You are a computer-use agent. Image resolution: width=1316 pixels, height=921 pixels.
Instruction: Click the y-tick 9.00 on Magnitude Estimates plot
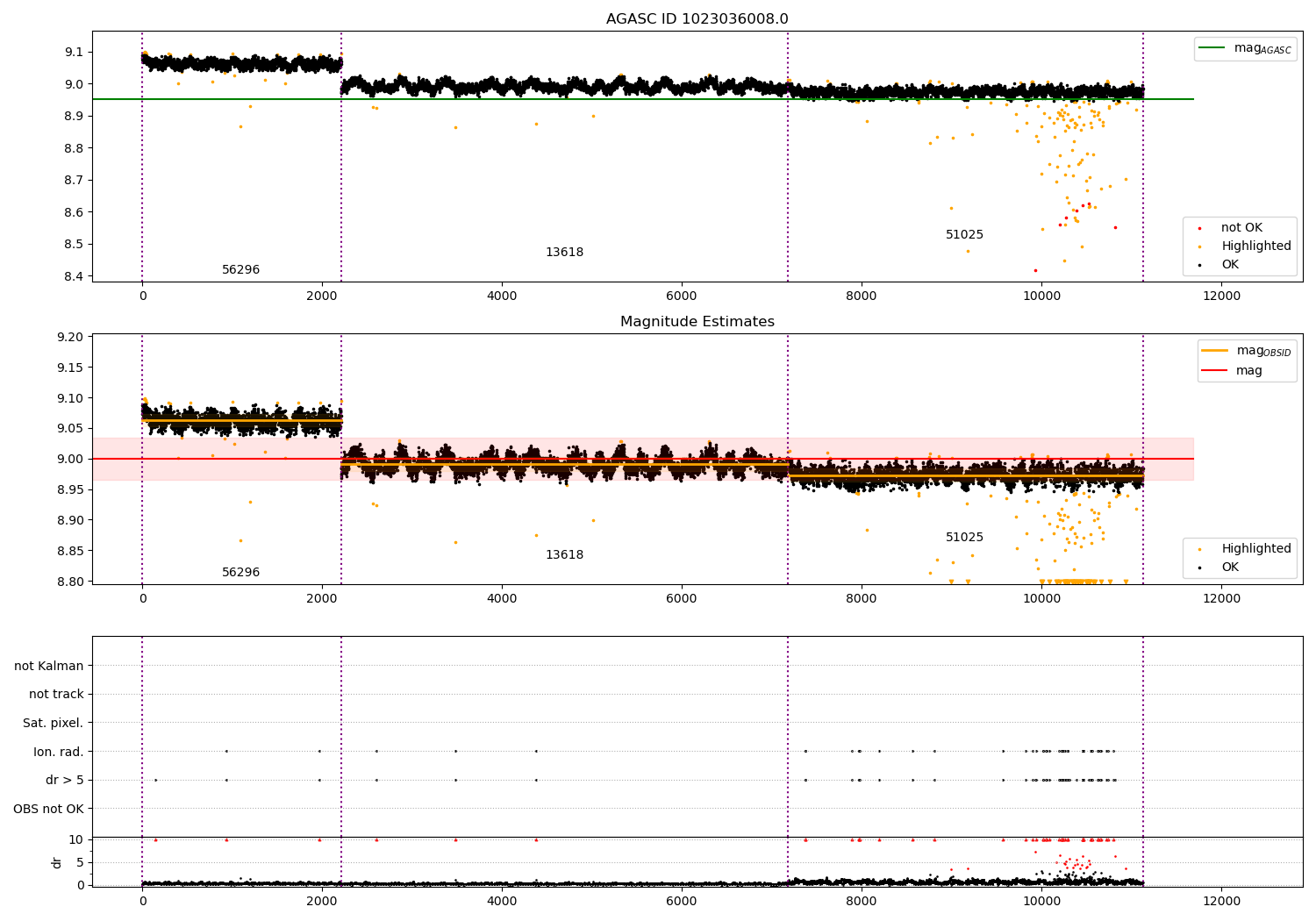point(71,459)
